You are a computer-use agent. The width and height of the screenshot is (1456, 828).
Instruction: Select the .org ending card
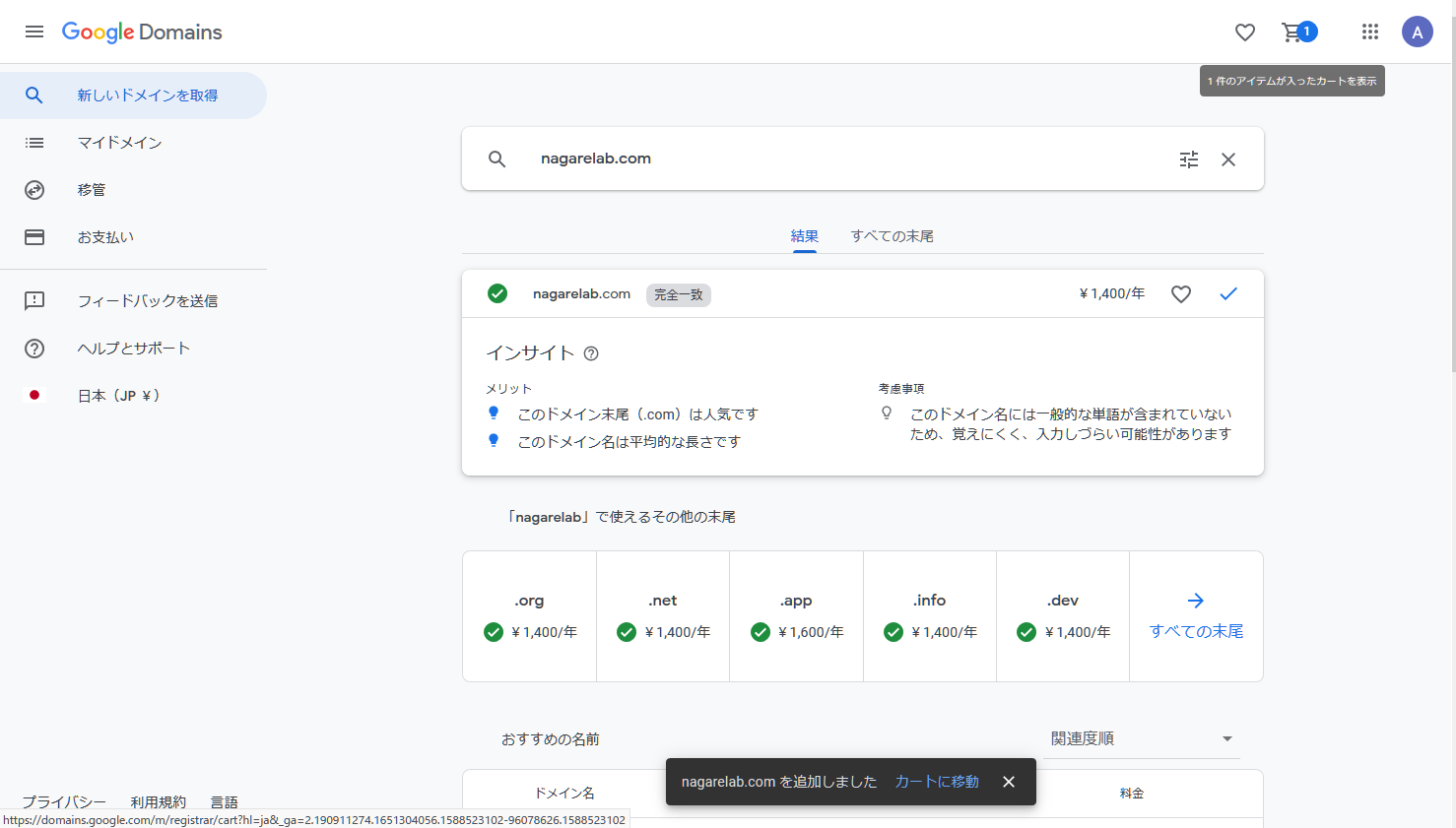pos(529,616)
